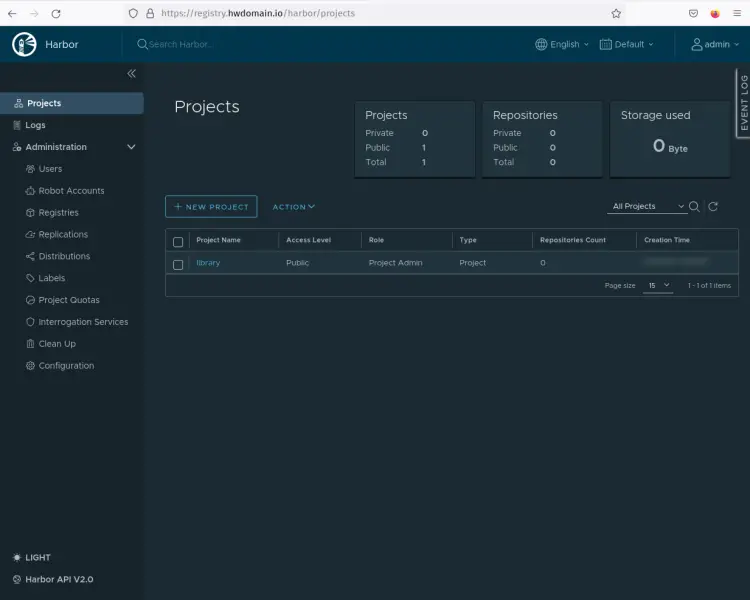Click the search magnifier icon above table

694,207
